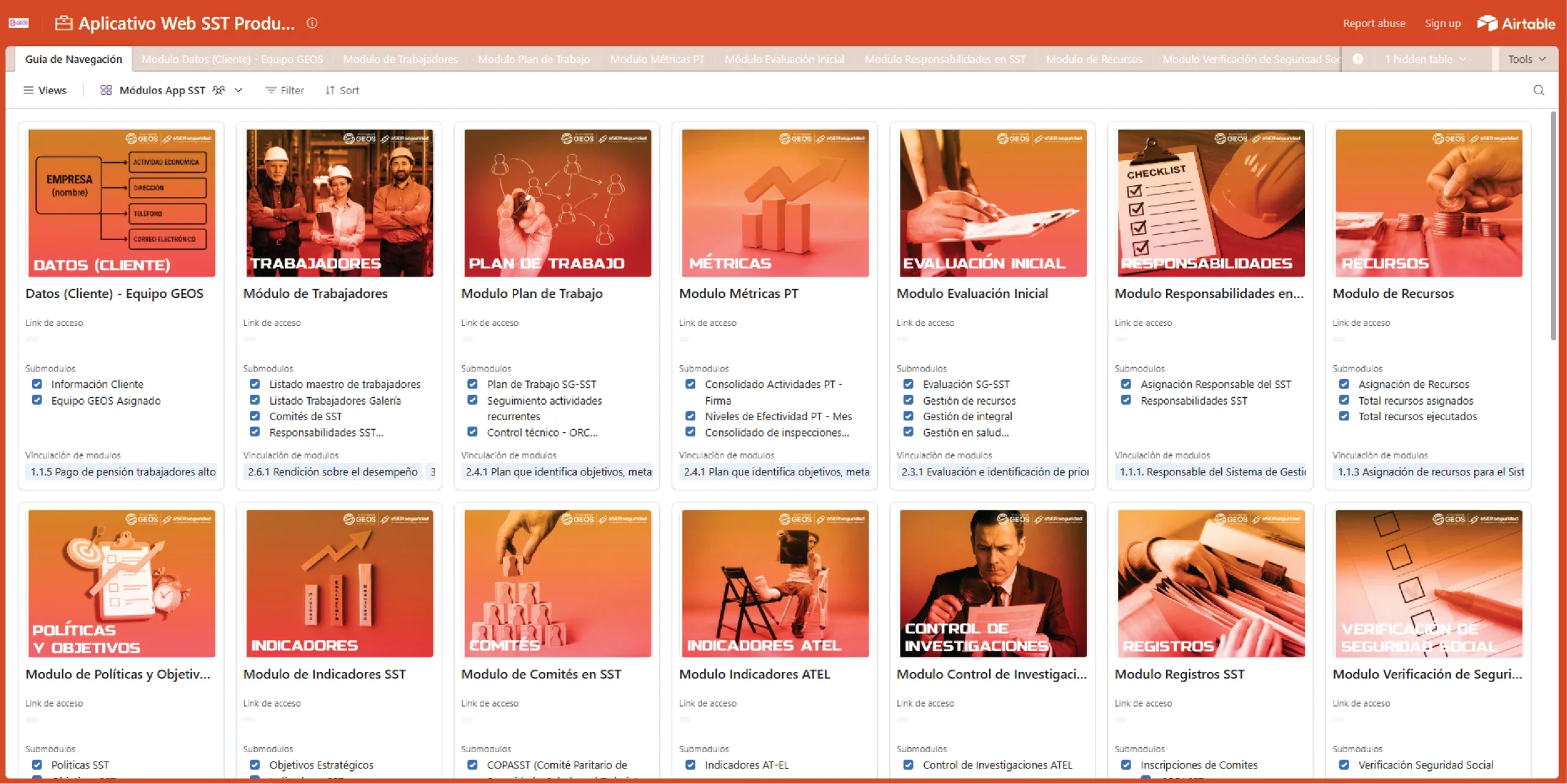Screen dimensions: 1567x784
Task: Switch to Modulo de Trabajadores tab
Action: click(400, 59)
